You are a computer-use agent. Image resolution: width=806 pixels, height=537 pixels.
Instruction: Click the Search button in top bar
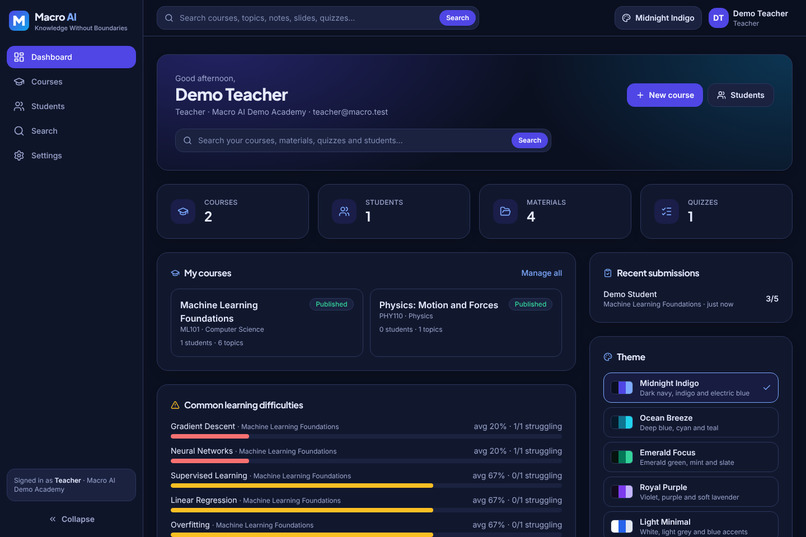(x=457, y=18)
